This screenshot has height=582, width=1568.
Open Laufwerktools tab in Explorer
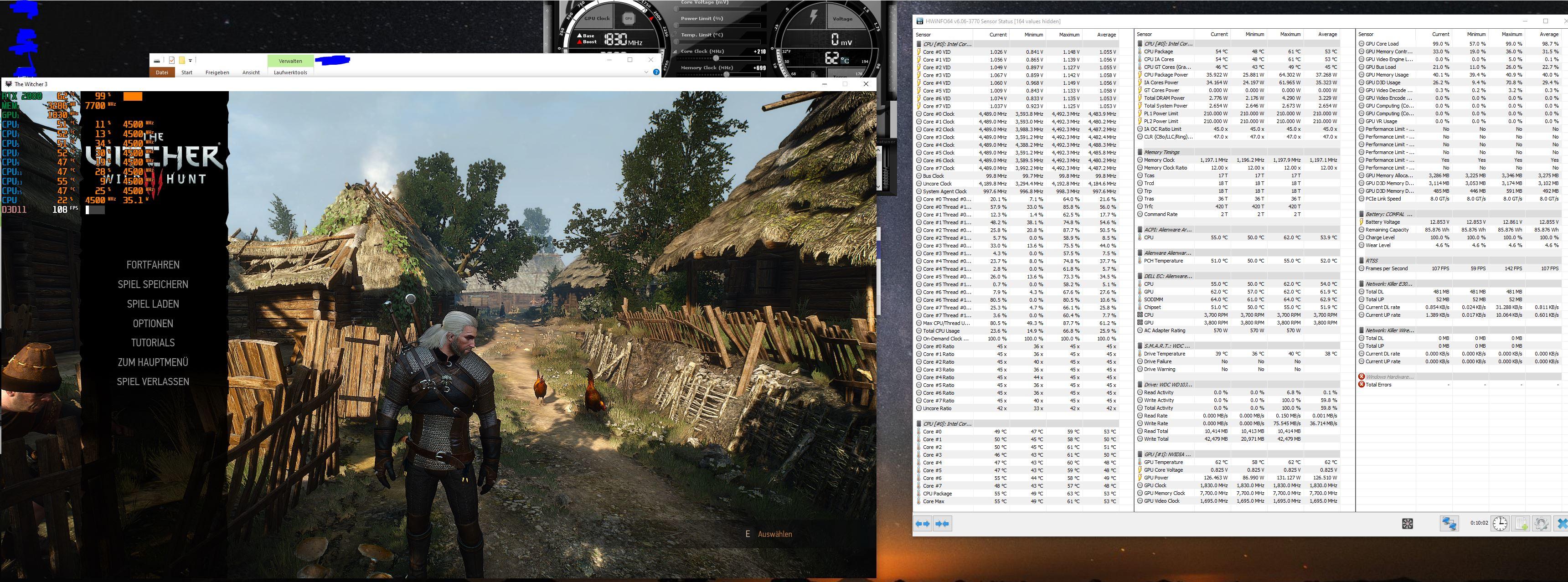pos(290,72)
